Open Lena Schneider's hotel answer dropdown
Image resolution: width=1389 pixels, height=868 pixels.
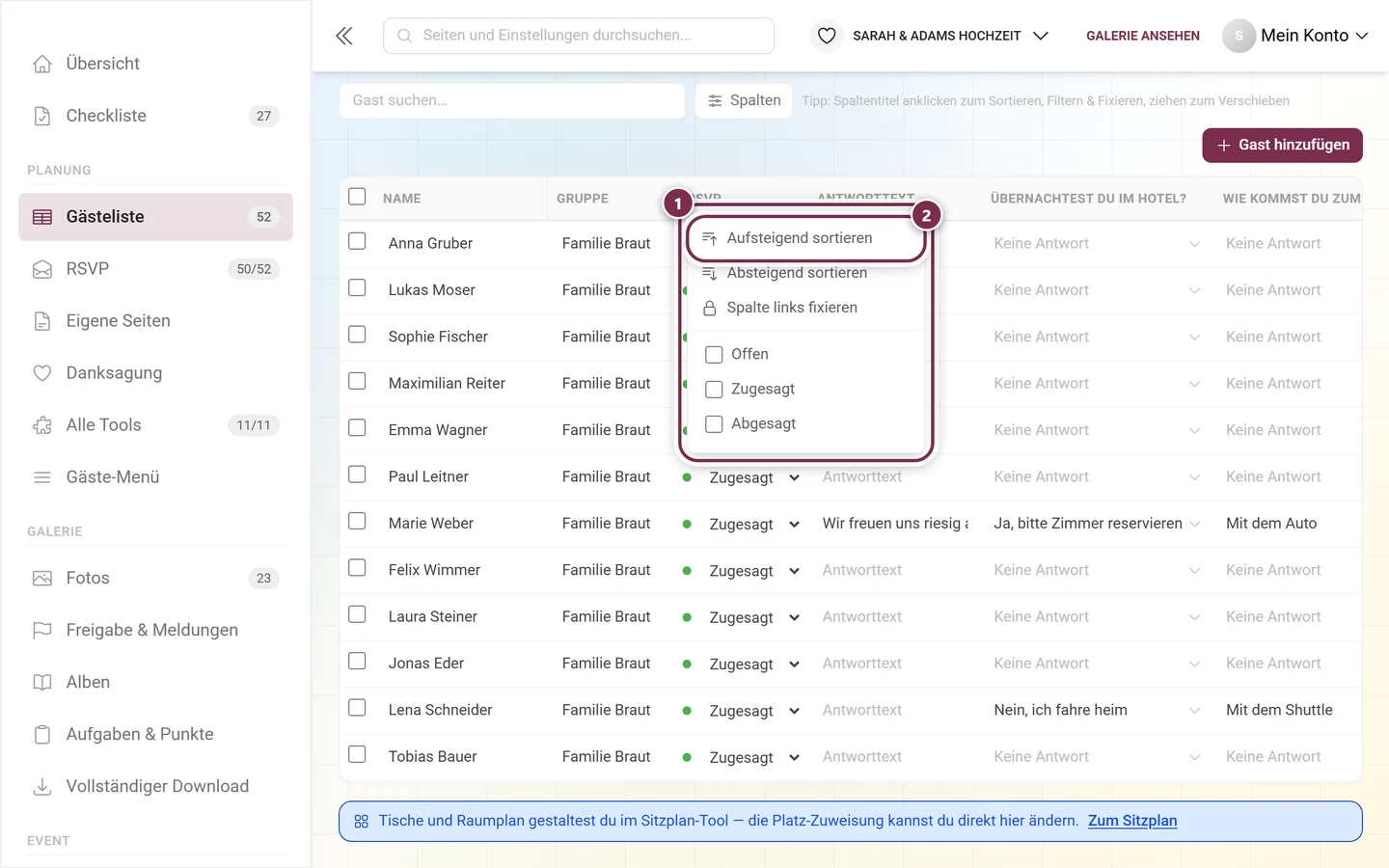coord(1098,711)
